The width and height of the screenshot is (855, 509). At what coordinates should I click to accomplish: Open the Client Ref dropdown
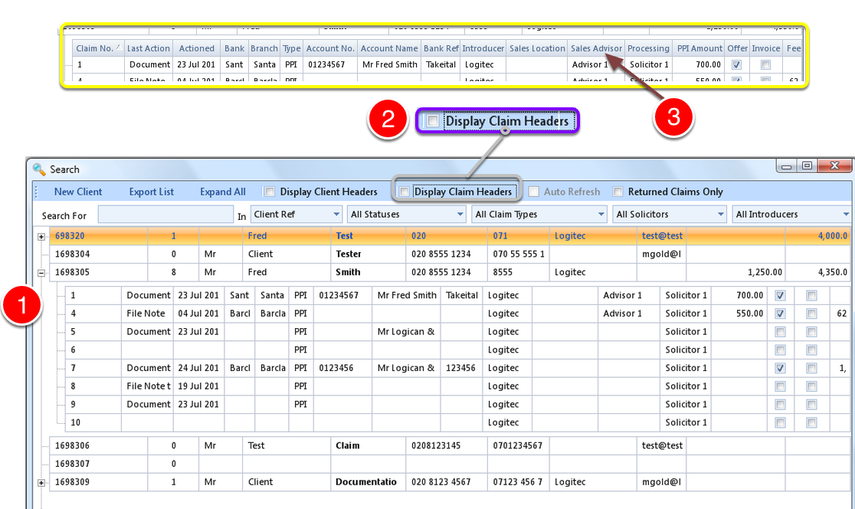coord(296,214)
